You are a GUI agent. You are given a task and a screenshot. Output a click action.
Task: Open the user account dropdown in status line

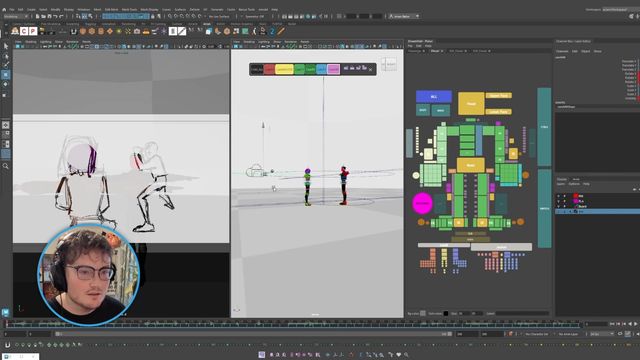(404, 16)
